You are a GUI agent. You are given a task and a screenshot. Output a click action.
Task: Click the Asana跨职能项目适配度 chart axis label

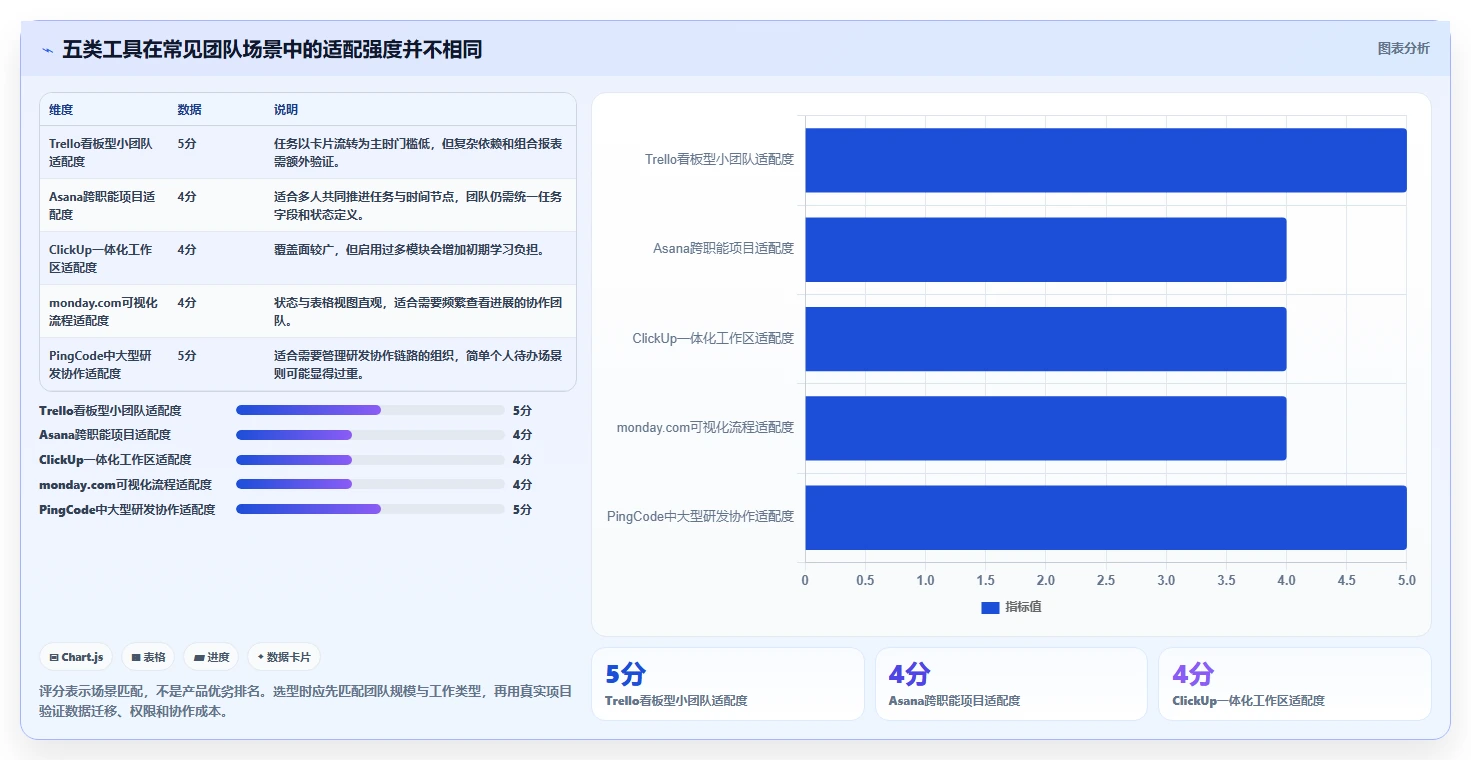723,249
